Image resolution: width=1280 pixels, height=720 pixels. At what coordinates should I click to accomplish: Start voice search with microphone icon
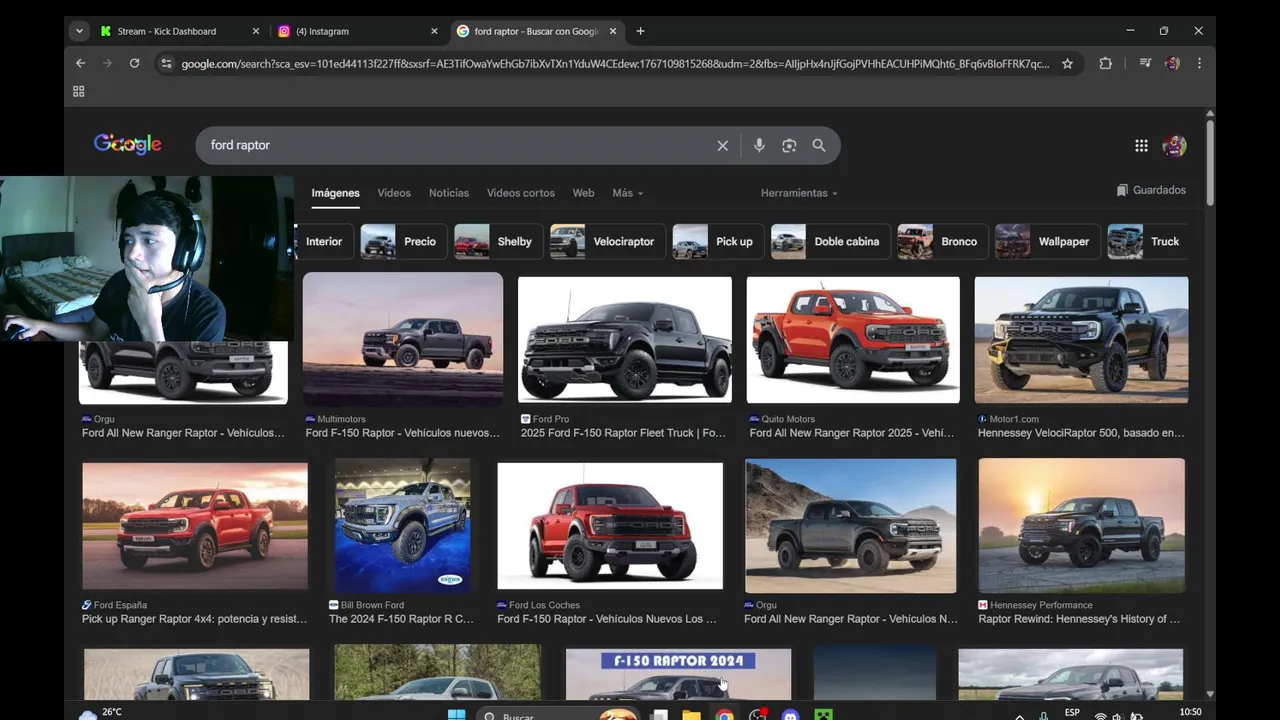point(759,146)
